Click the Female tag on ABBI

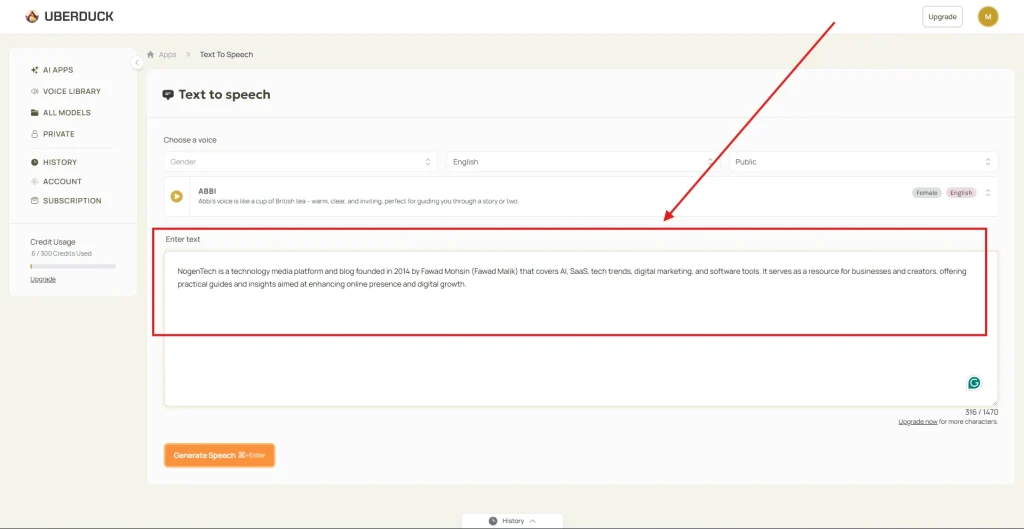tap(927, 193)
